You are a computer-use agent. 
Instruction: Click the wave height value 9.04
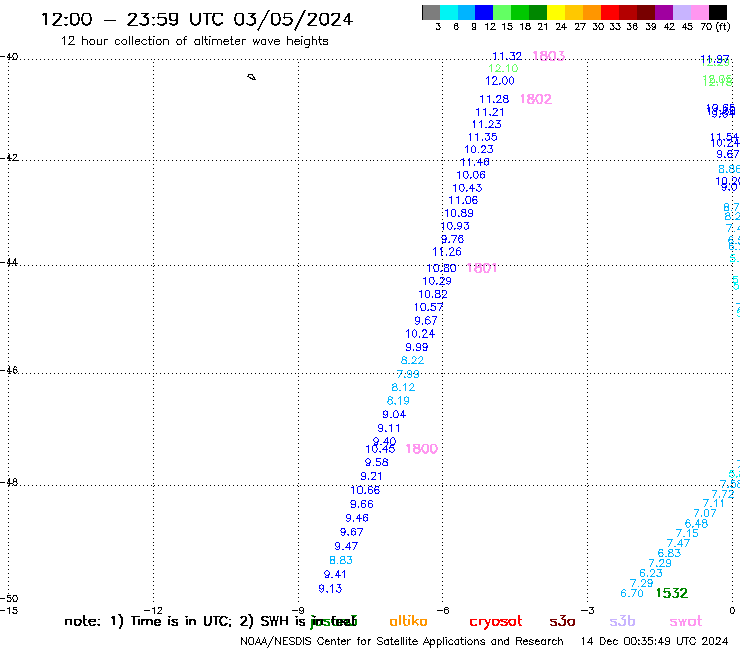click(394, 414)
